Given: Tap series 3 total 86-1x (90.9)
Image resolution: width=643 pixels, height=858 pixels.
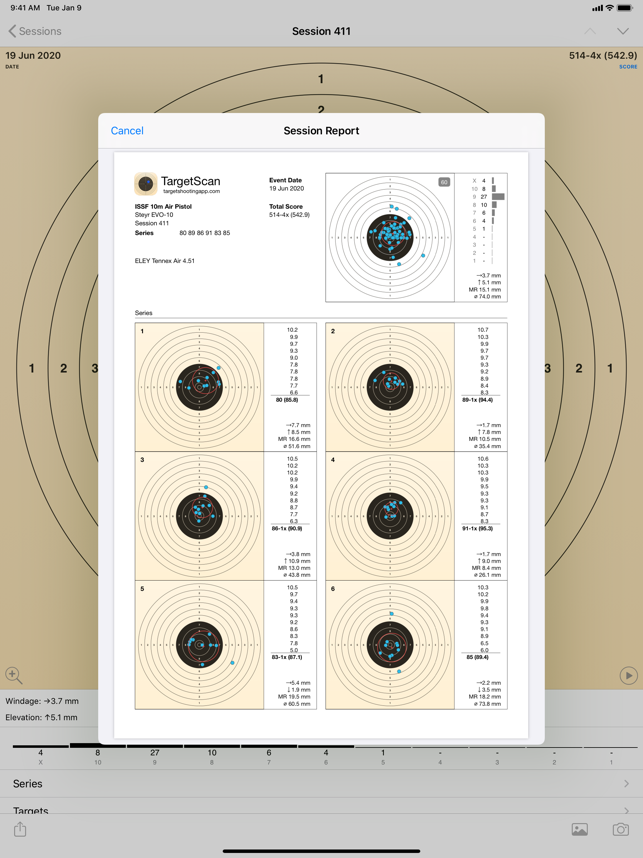Looking at the screenshot, I should click(x=287, y=529).
